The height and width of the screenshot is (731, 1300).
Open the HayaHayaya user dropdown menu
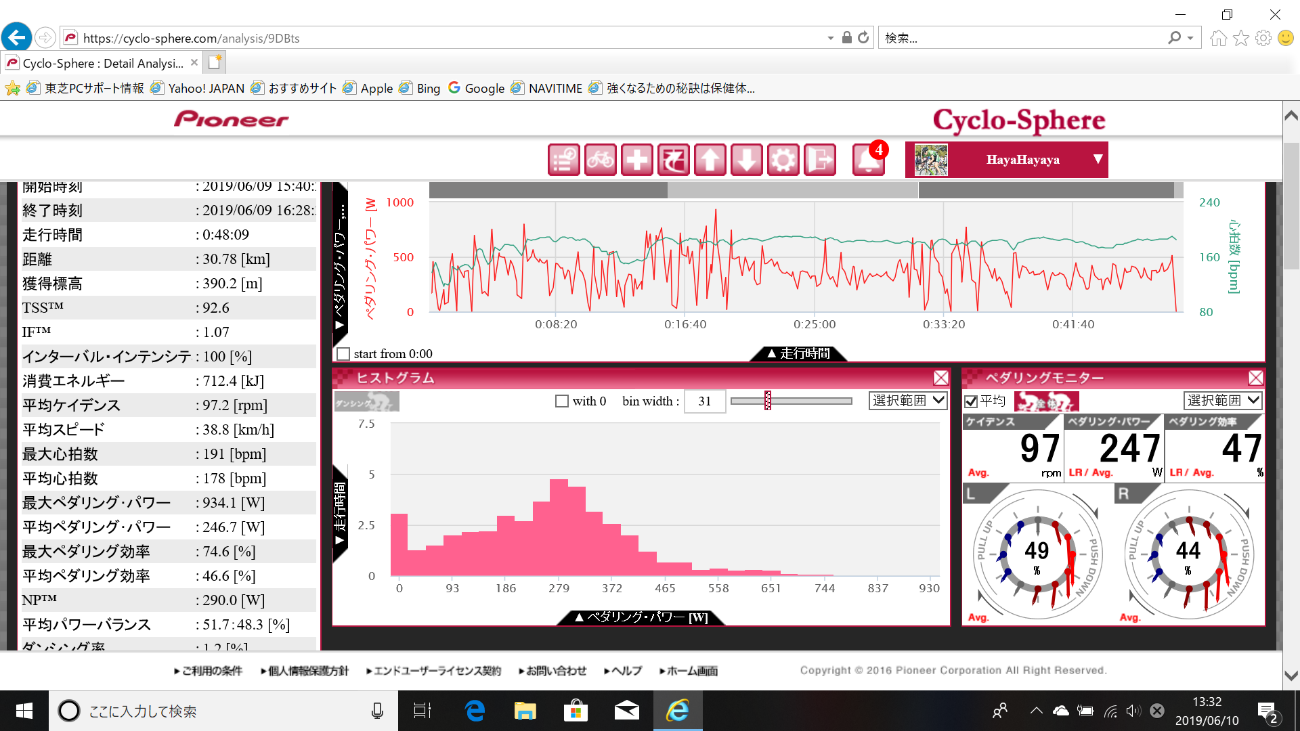1097,159
